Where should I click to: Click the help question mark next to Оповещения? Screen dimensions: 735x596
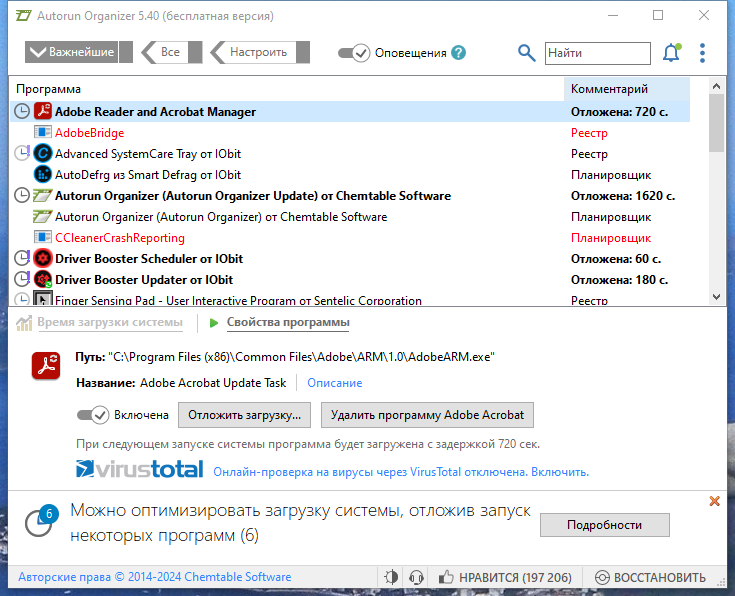pyautogui.click(x=458, y=53)
